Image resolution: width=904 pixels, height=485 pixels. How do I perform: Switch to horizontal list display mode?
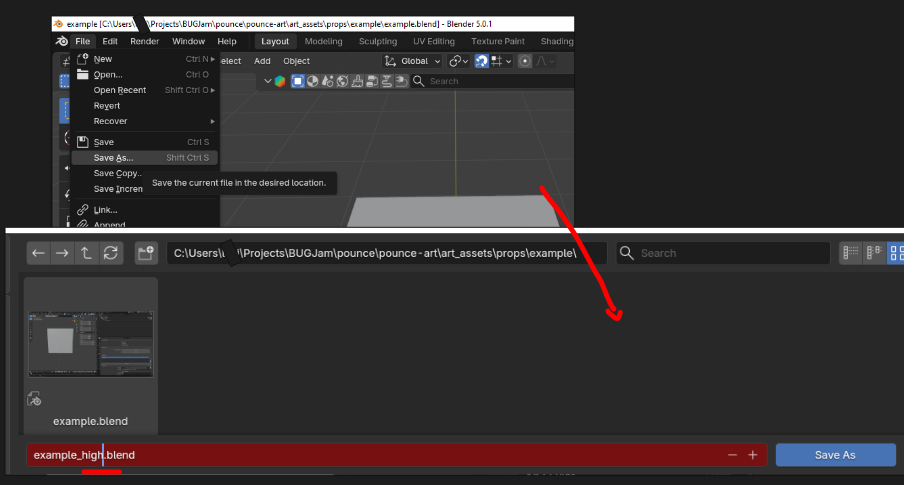pyautogui.click(x=874, y=253)
